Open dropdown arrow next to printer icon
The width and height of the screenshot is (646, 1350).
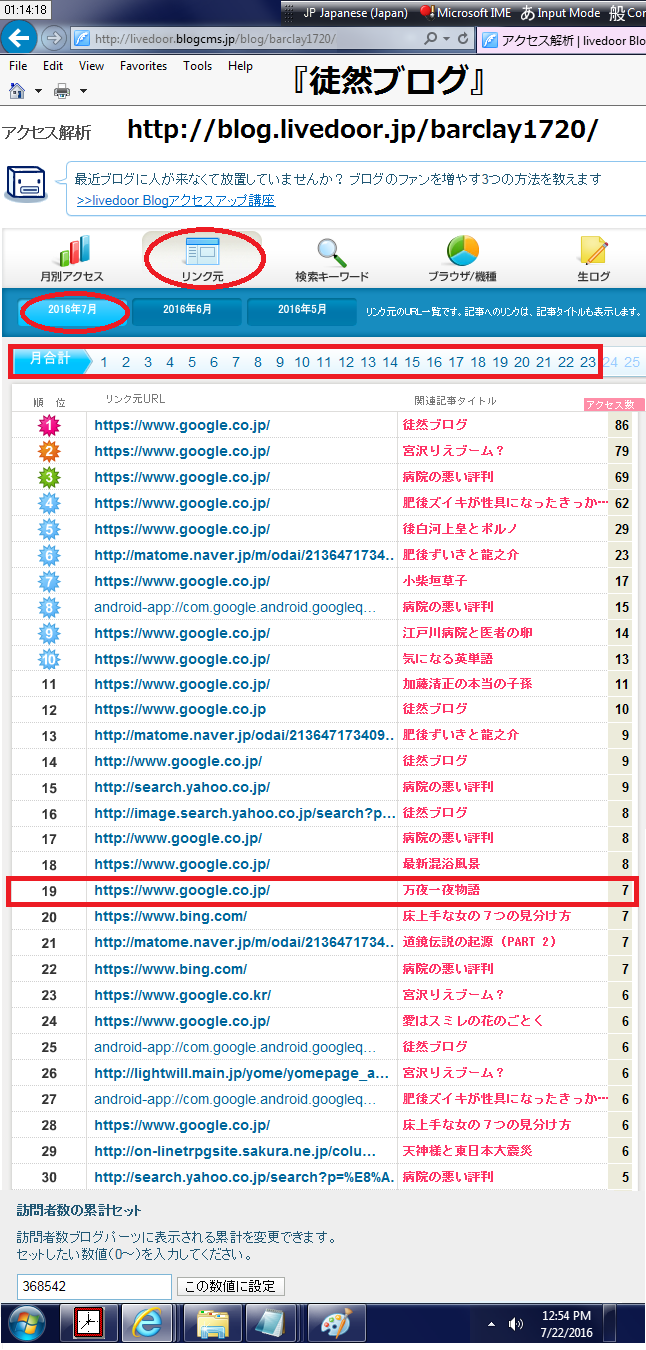click(x=83, y=91)
